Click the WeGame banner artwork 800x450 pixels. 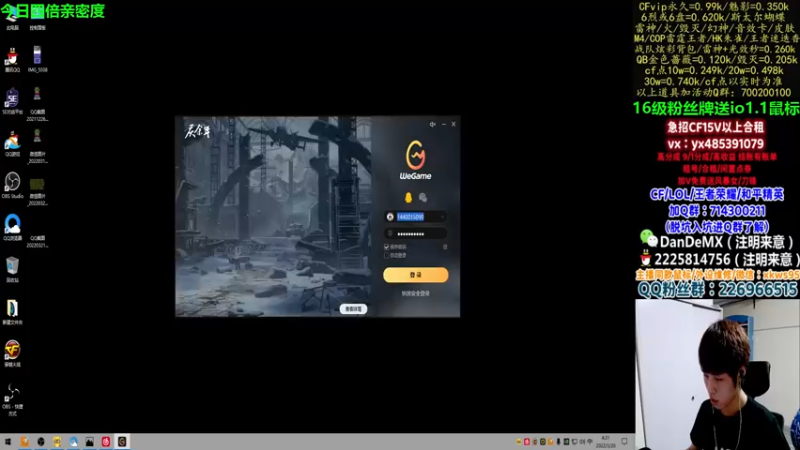point(273,216)
